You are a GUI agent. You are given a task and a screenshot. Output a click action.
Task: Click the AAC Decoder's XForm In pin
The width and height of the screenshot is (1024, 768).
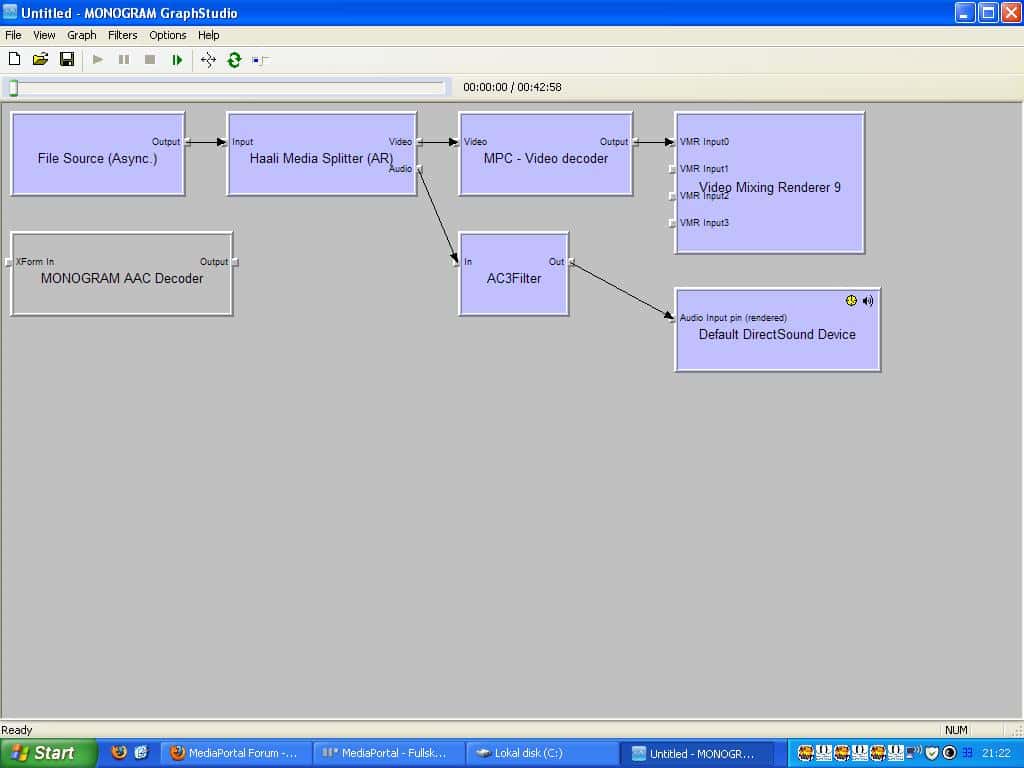tap(8, 262)
